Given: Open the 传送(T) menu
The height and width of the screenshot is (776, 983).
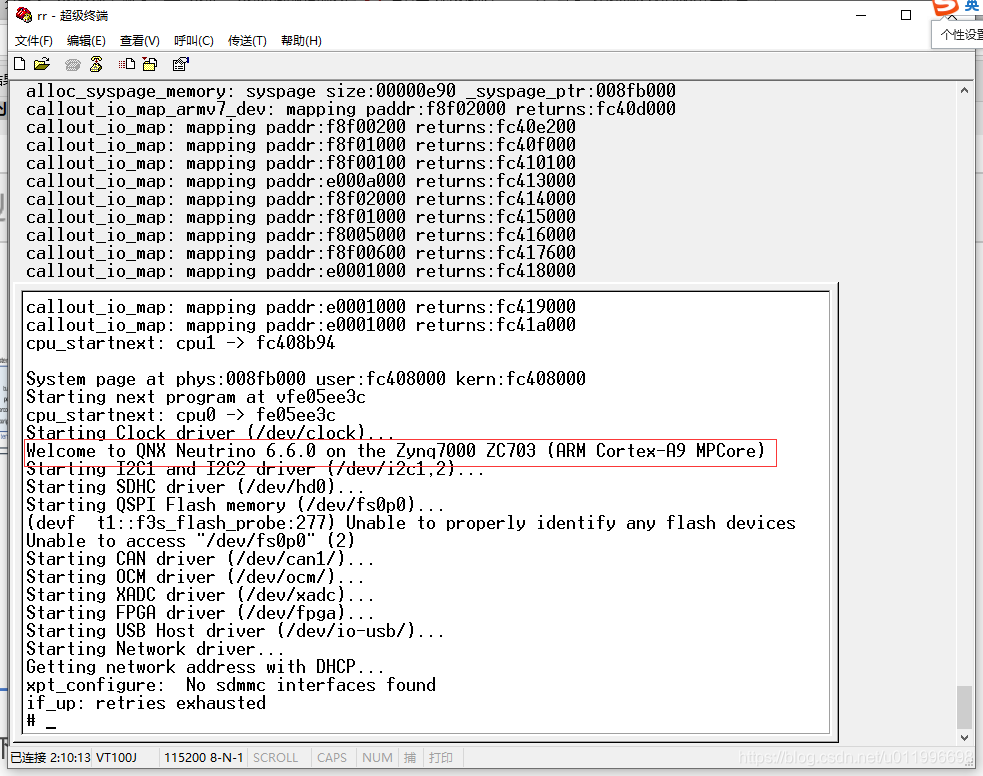Looking at the screenshot, I should point(247,41).
